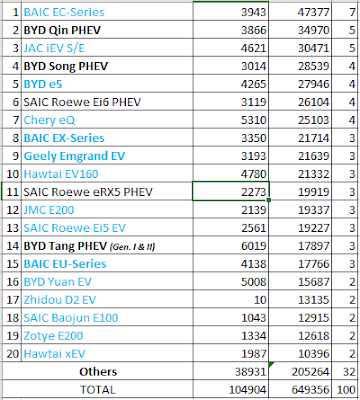Click the SAIC Baojun E100 cell

tap(107, 318)
